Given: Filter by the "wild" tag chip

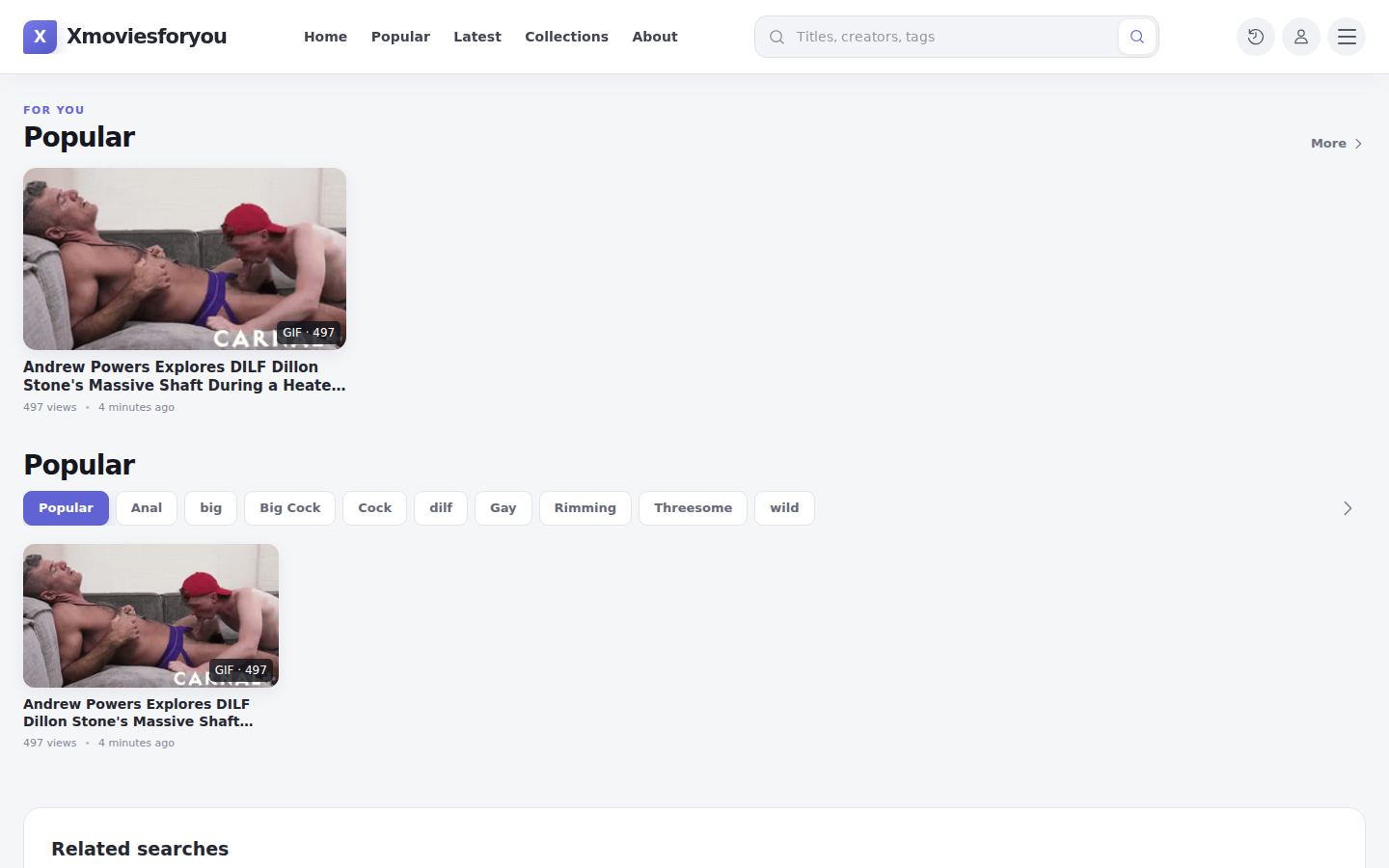Looking at the screenshot, I should 784,508.
